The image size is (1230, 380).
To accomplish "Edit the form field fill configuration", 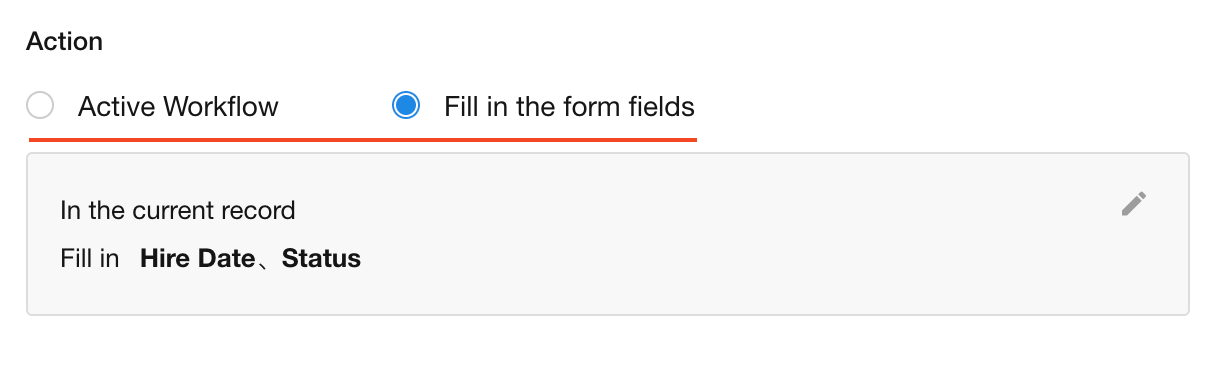I will [1133, 204].
